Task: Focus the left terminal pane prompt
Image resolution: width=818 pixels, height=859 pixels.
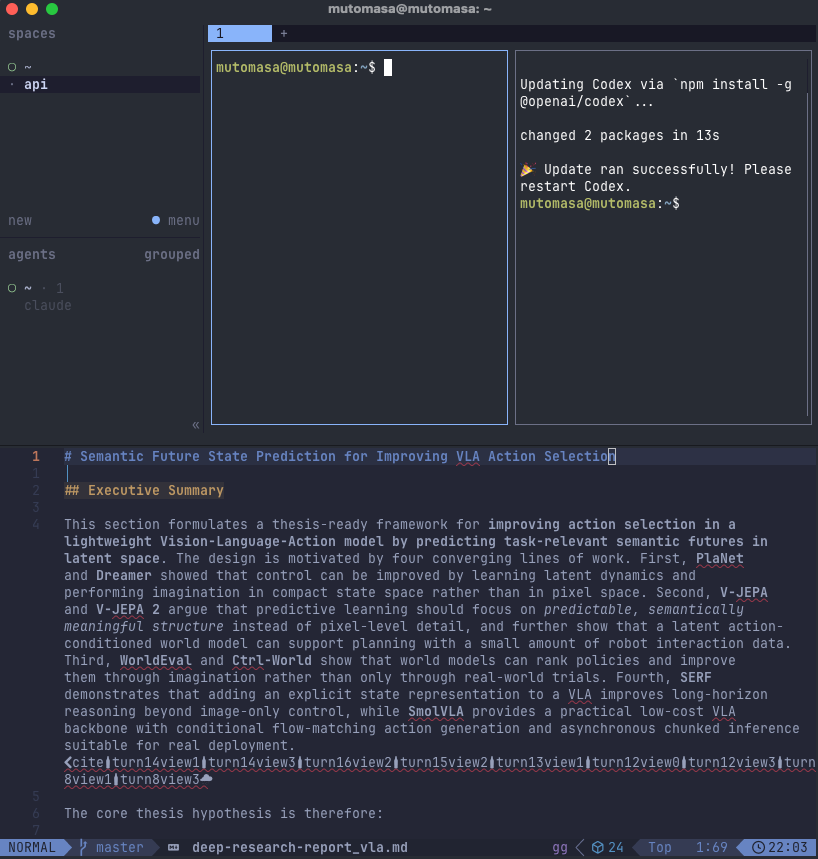Action: coord(295,67)
